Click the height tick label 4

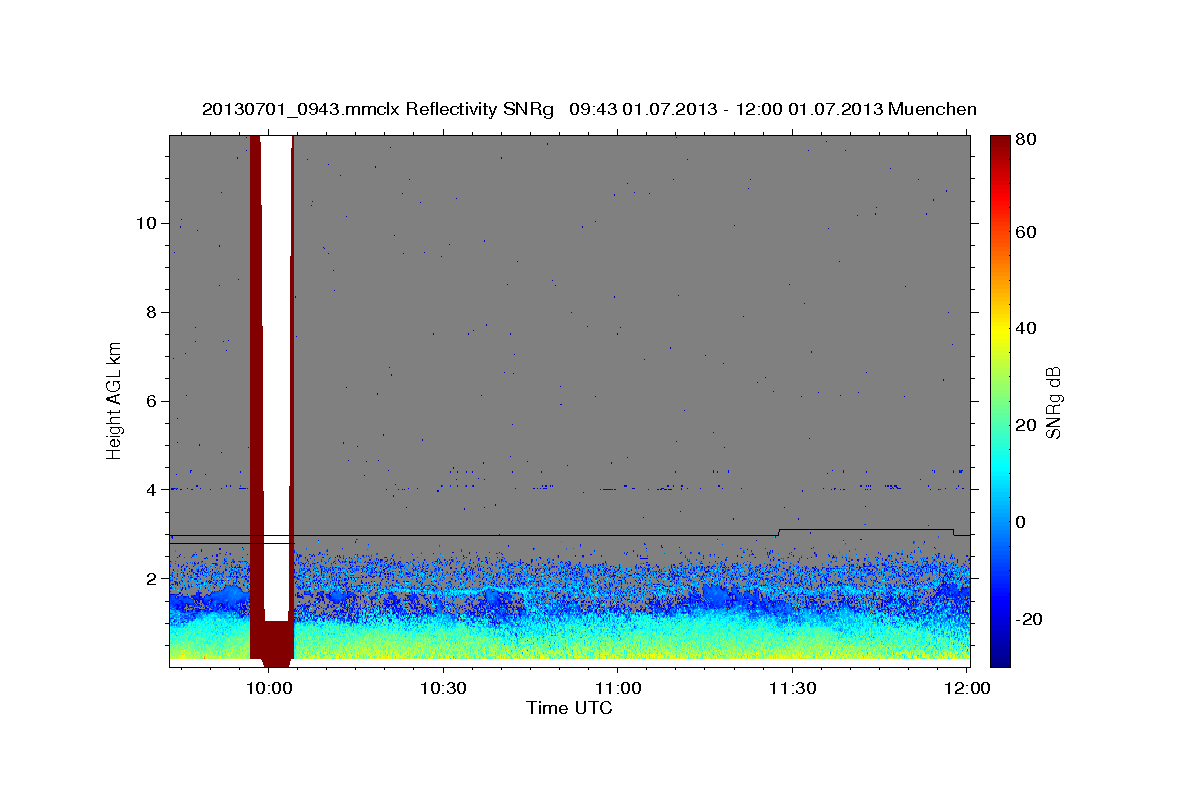[x=149, y=490]
